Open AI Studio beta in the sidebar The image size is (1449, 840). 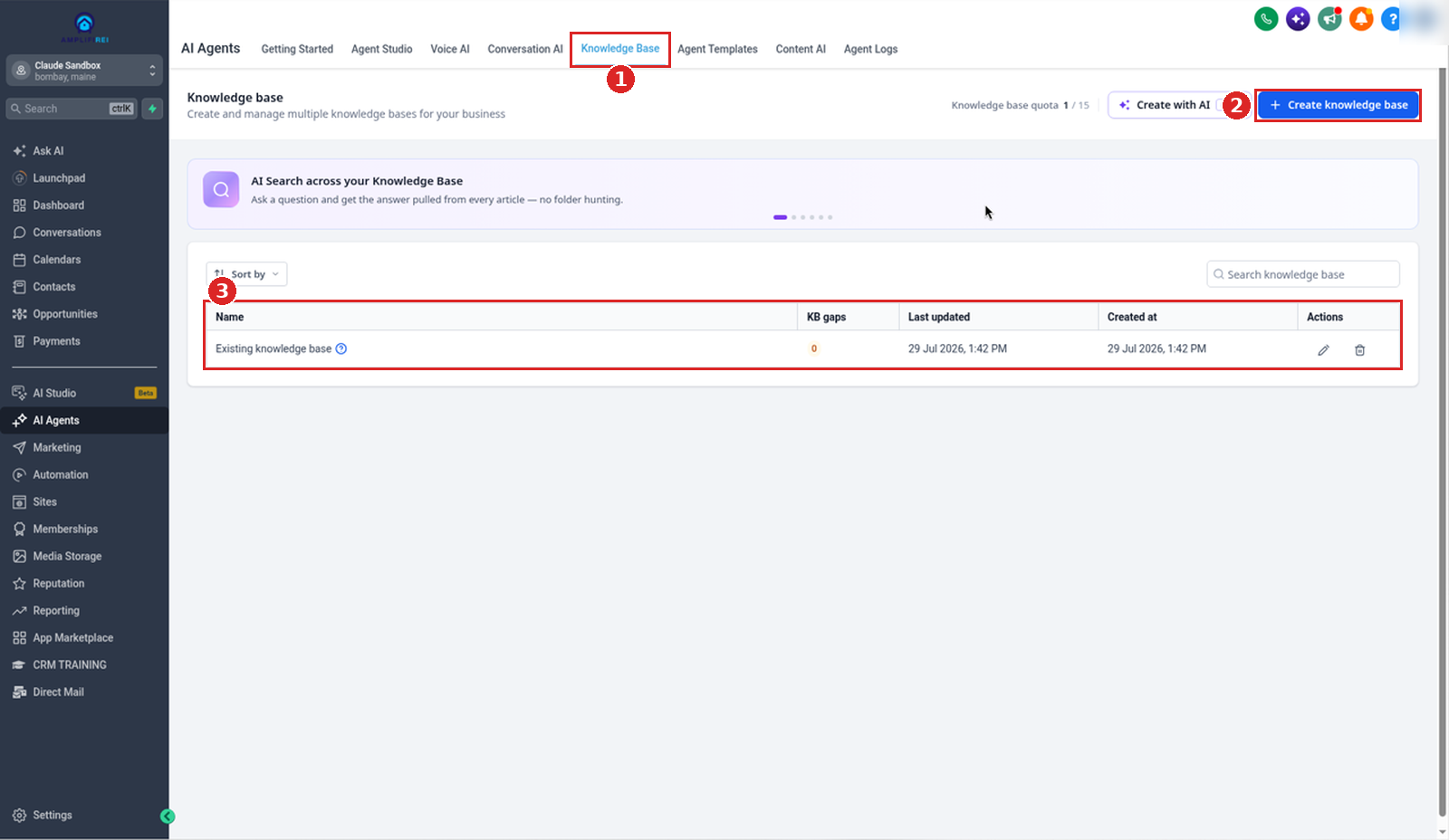point(84,393)
